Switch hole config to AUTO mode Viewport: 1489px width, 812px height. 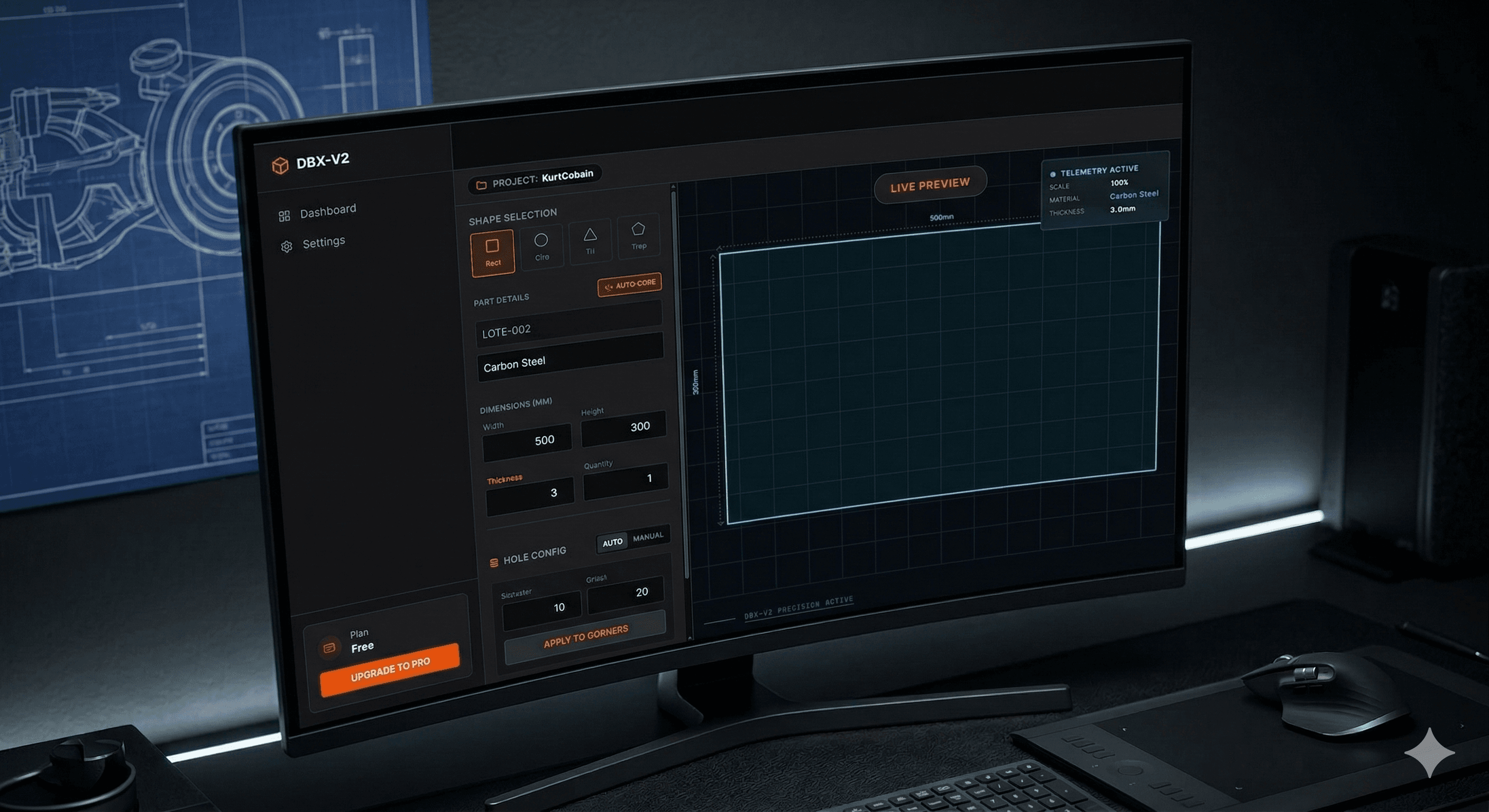(x=612, y=543)
